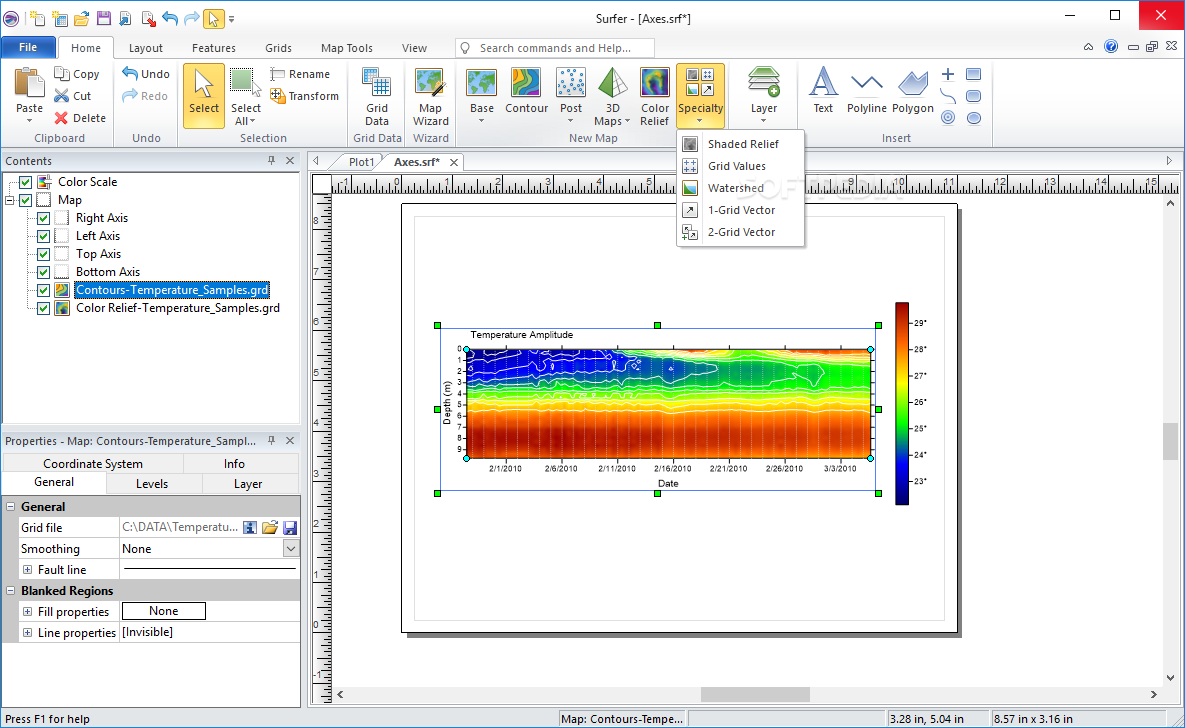The height and width of the screenshot is (728, 1185).
Task: Open the Grids ribbon tab
Action: point(278,48)
